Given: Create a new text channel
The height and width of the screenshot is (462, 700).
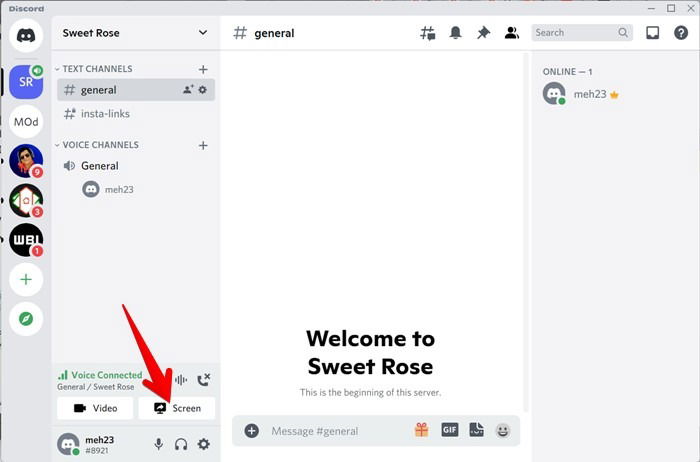Looking at the screenshot, I should tap(203, 69).
